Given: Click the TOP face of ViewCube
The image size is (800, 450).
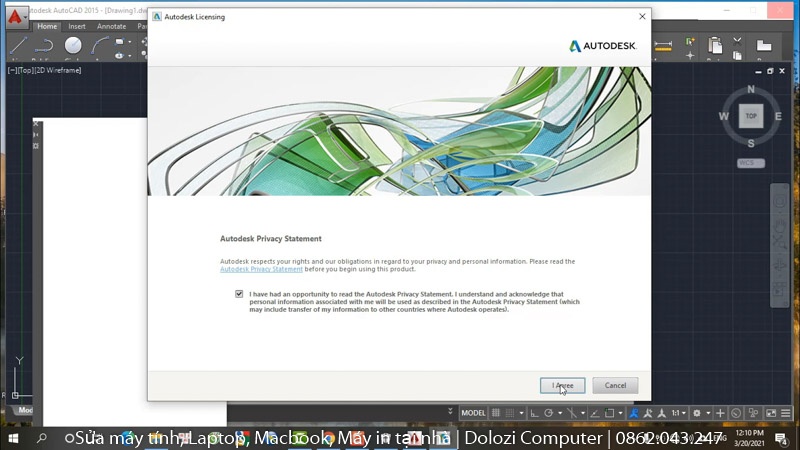Looking at the screenshot, I should tap(751, 116).
